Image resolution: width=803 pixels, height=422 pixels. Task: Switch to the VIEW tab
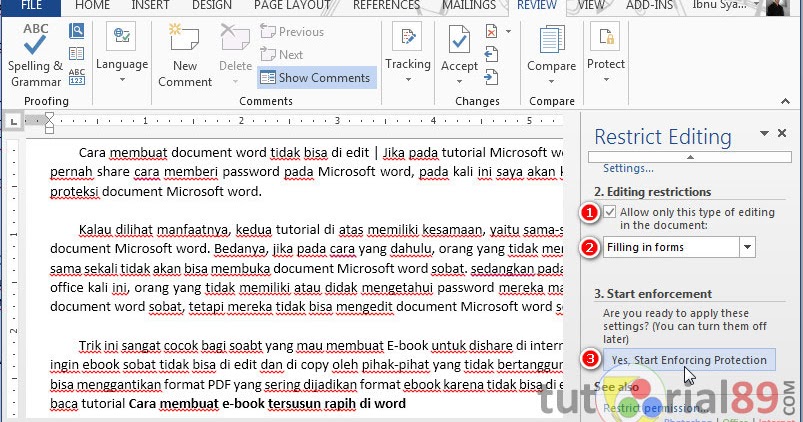click(591, 6)
